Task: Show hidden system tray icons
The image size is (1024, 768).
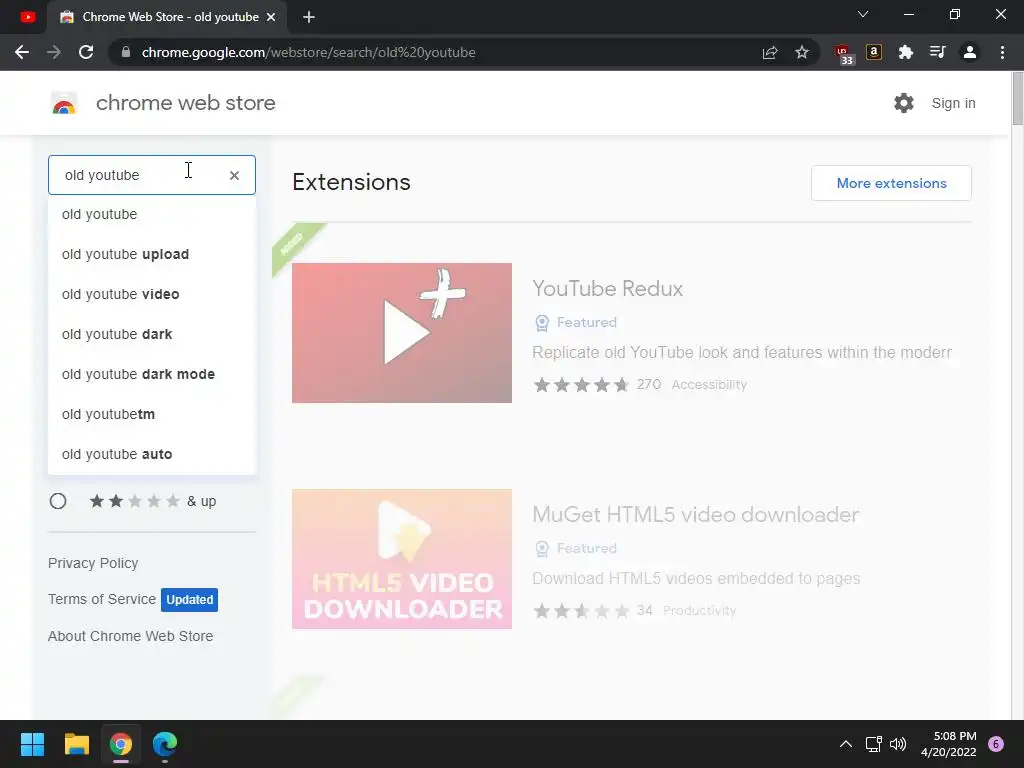Action: [846, 744]
